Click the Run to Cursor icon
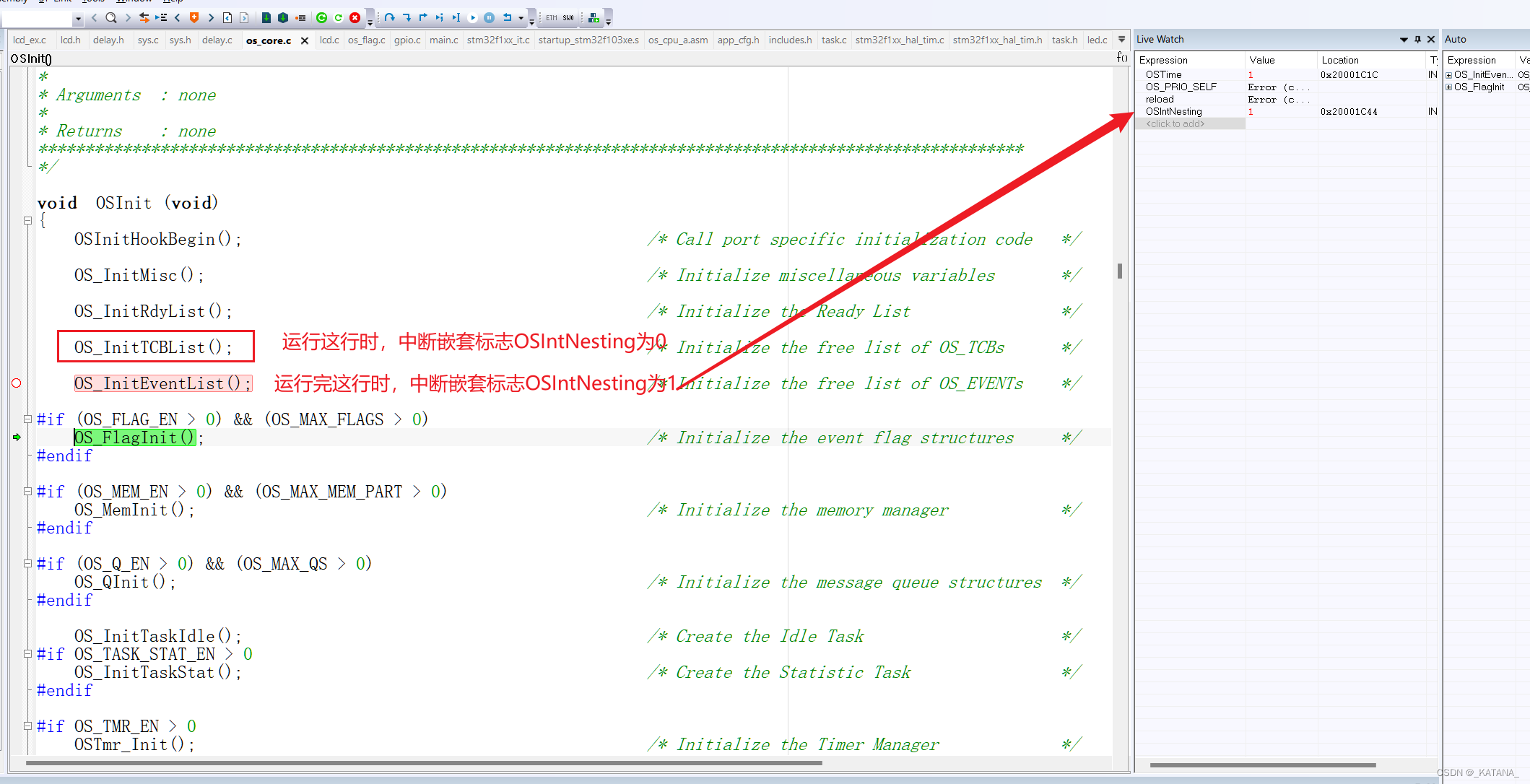Image resolution: width=1530 pixels, height=784 pixels. click(456, 17)
